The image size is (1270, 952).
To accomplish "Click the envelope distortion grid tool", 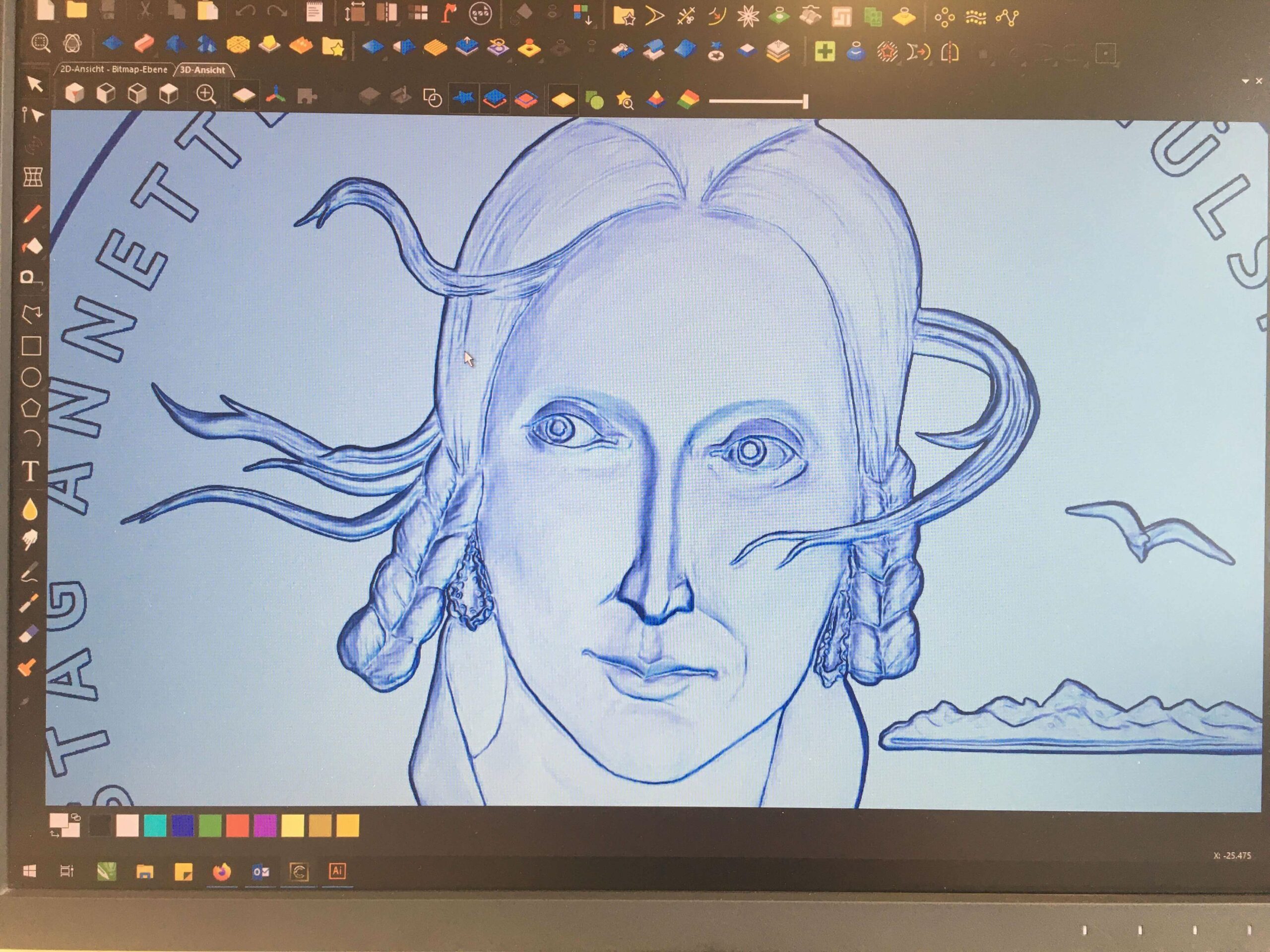I will click(33, 177).
